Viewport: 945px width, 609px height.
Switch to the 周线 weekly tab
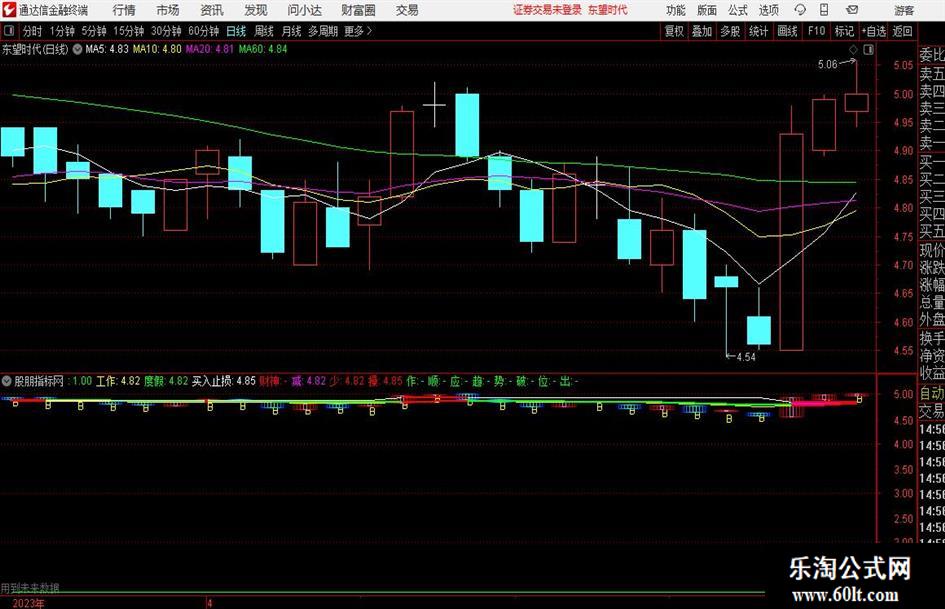coord(264,31)
